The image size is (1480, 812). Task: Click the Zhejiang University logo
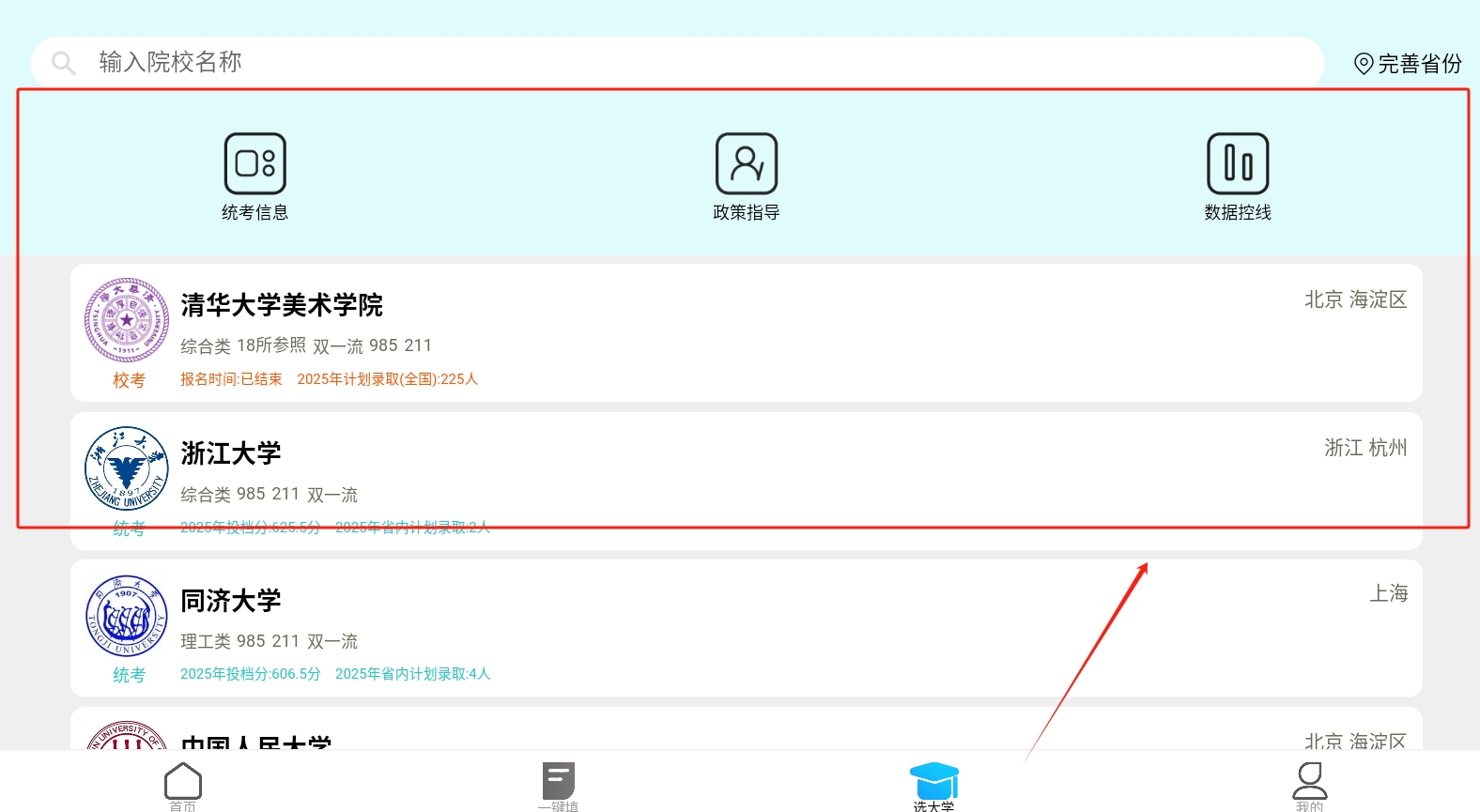[x=127, y=468]
